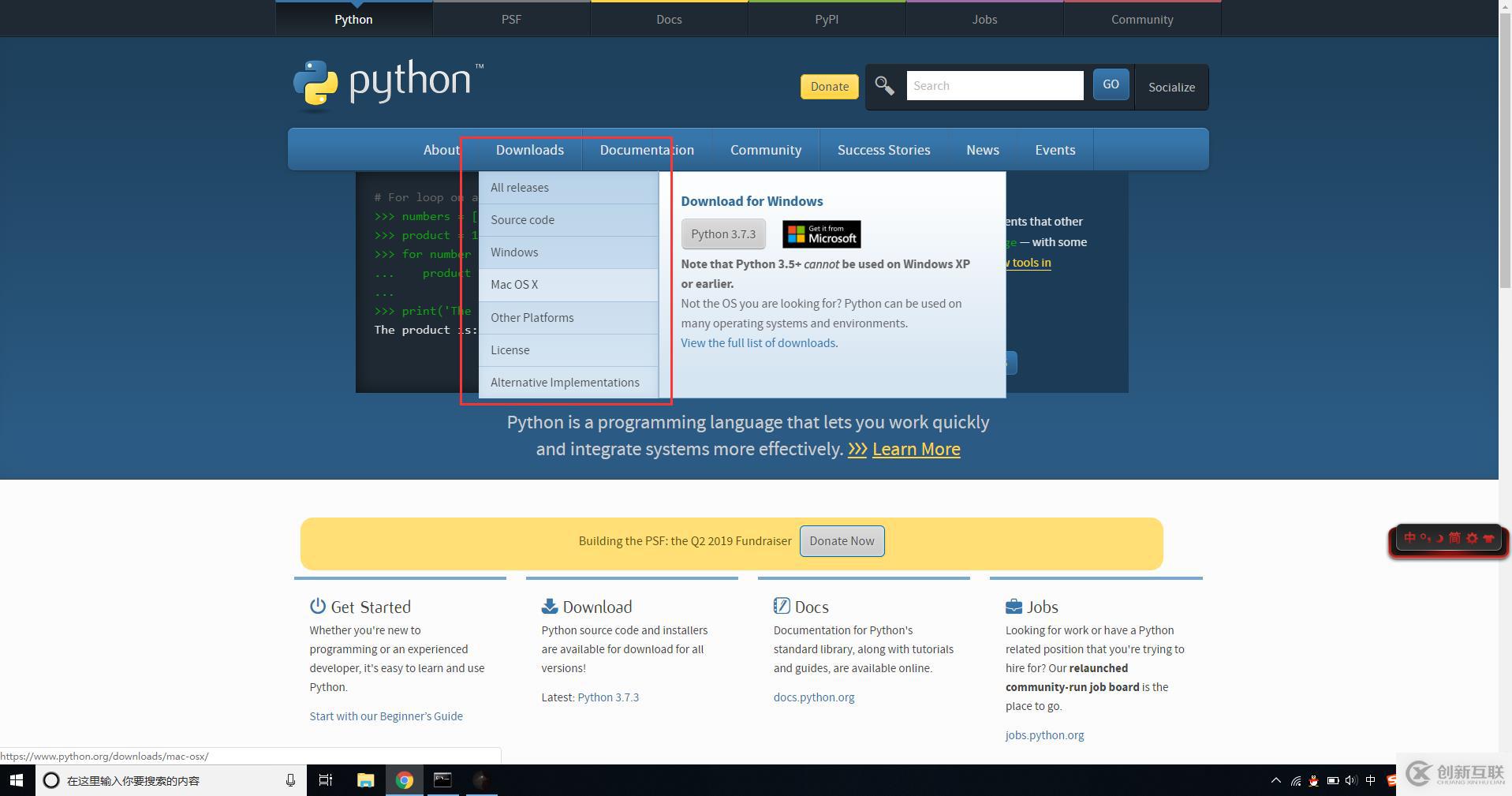Select License menu entry

click(568, 350)
